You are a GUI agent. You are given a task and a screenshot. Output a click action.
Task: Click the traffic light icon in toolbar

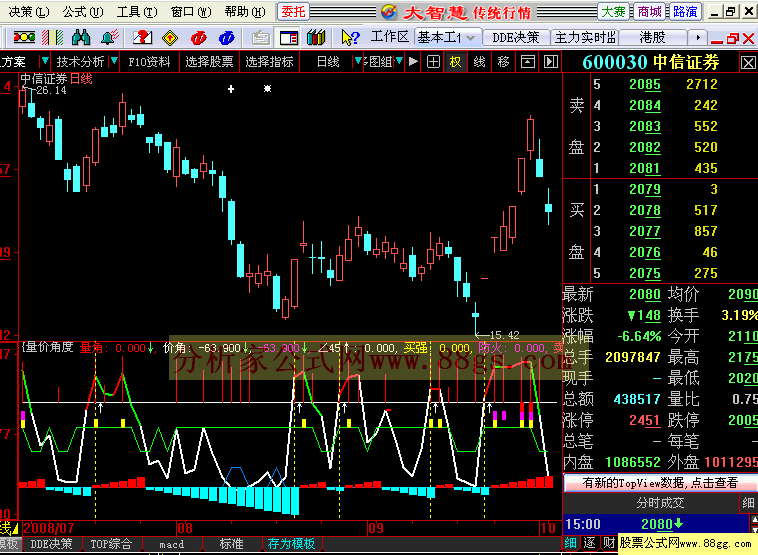pyautogui.click(x=24, y=37)
